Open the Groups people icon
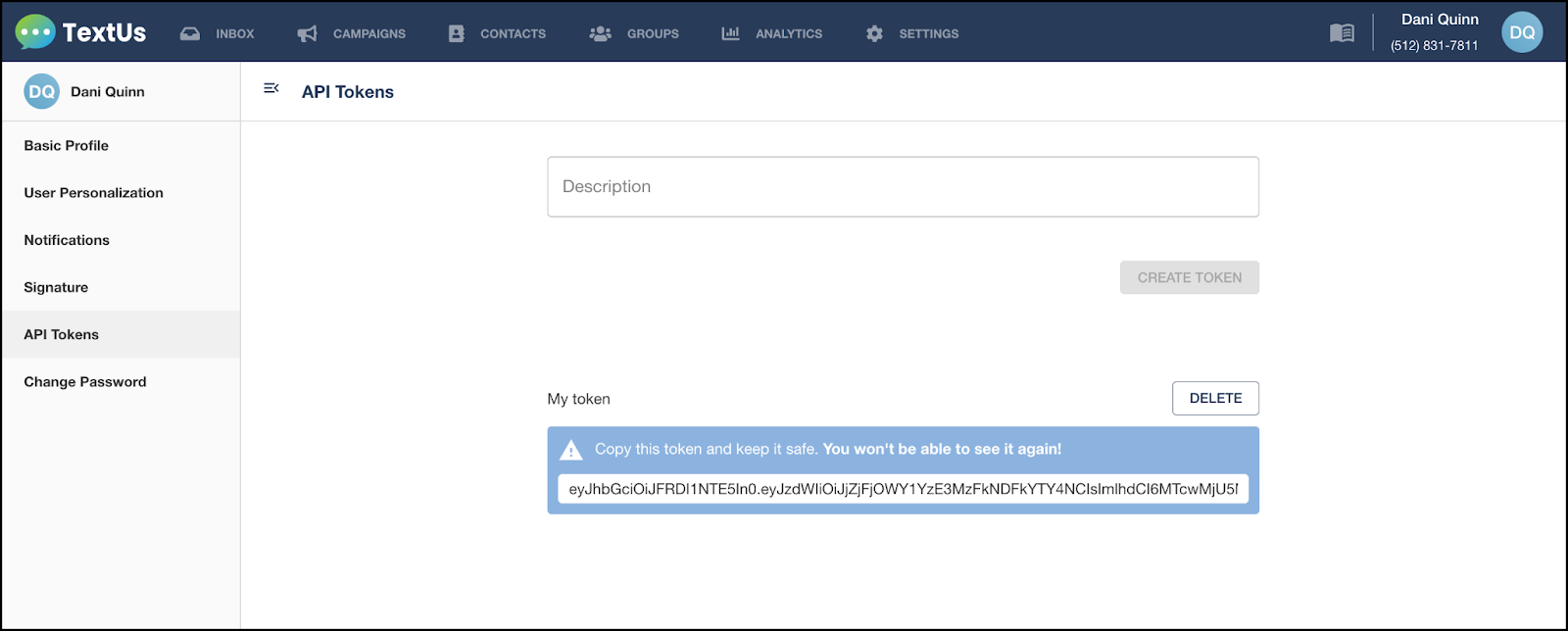 (x=601, y=33)
